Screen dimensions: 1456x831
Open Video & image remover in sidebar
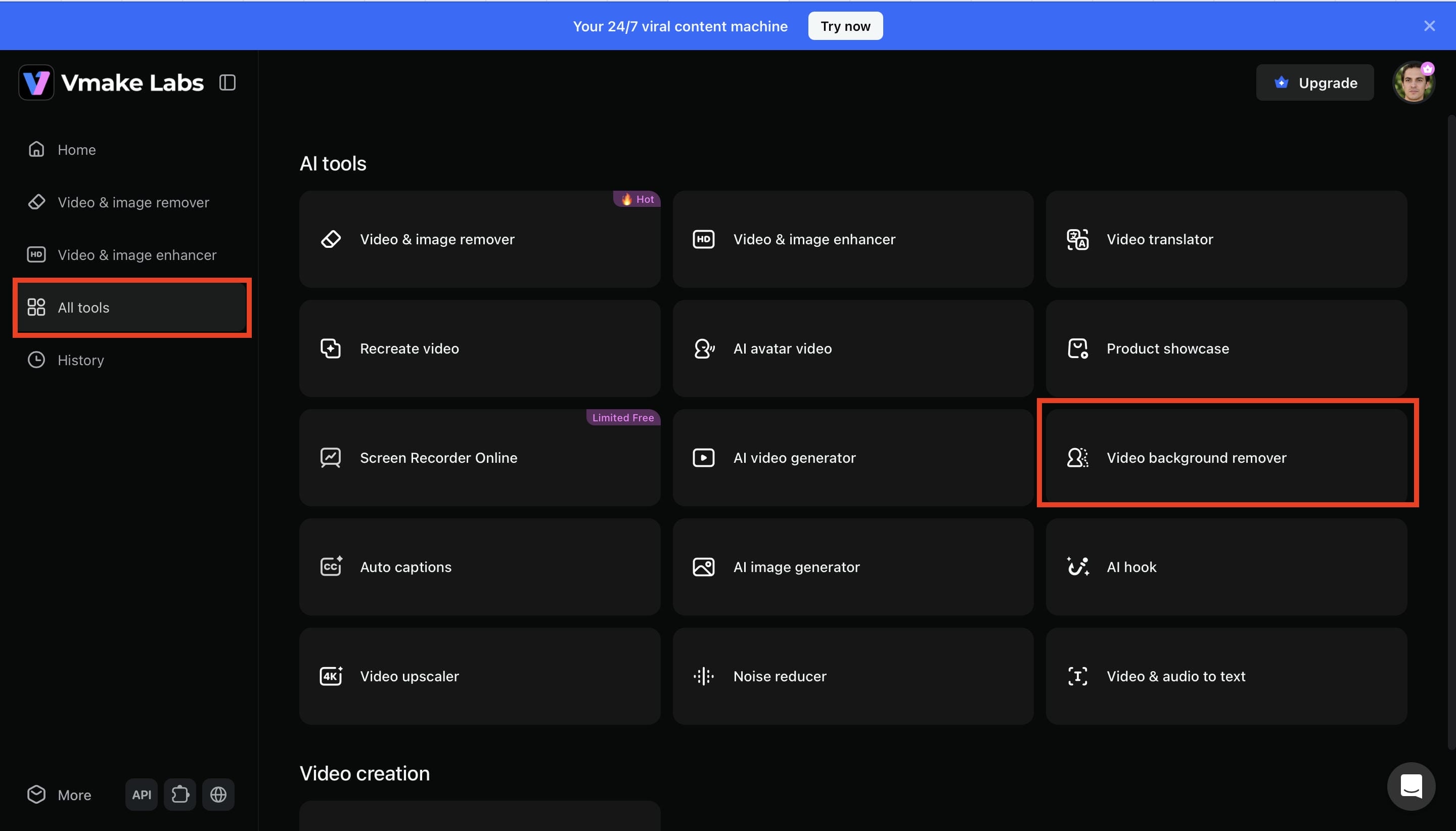[131, 202]
